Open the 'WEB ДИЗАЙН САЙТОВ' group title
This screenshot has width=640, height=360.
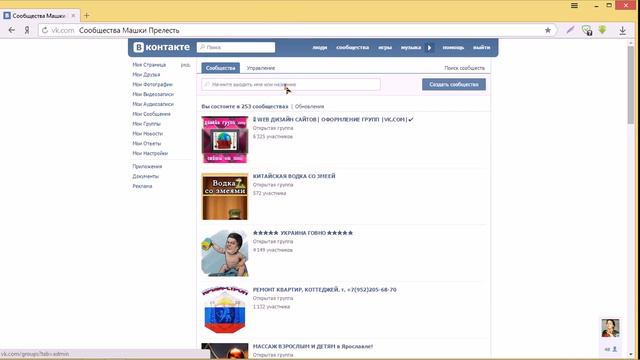pos(333,120)
